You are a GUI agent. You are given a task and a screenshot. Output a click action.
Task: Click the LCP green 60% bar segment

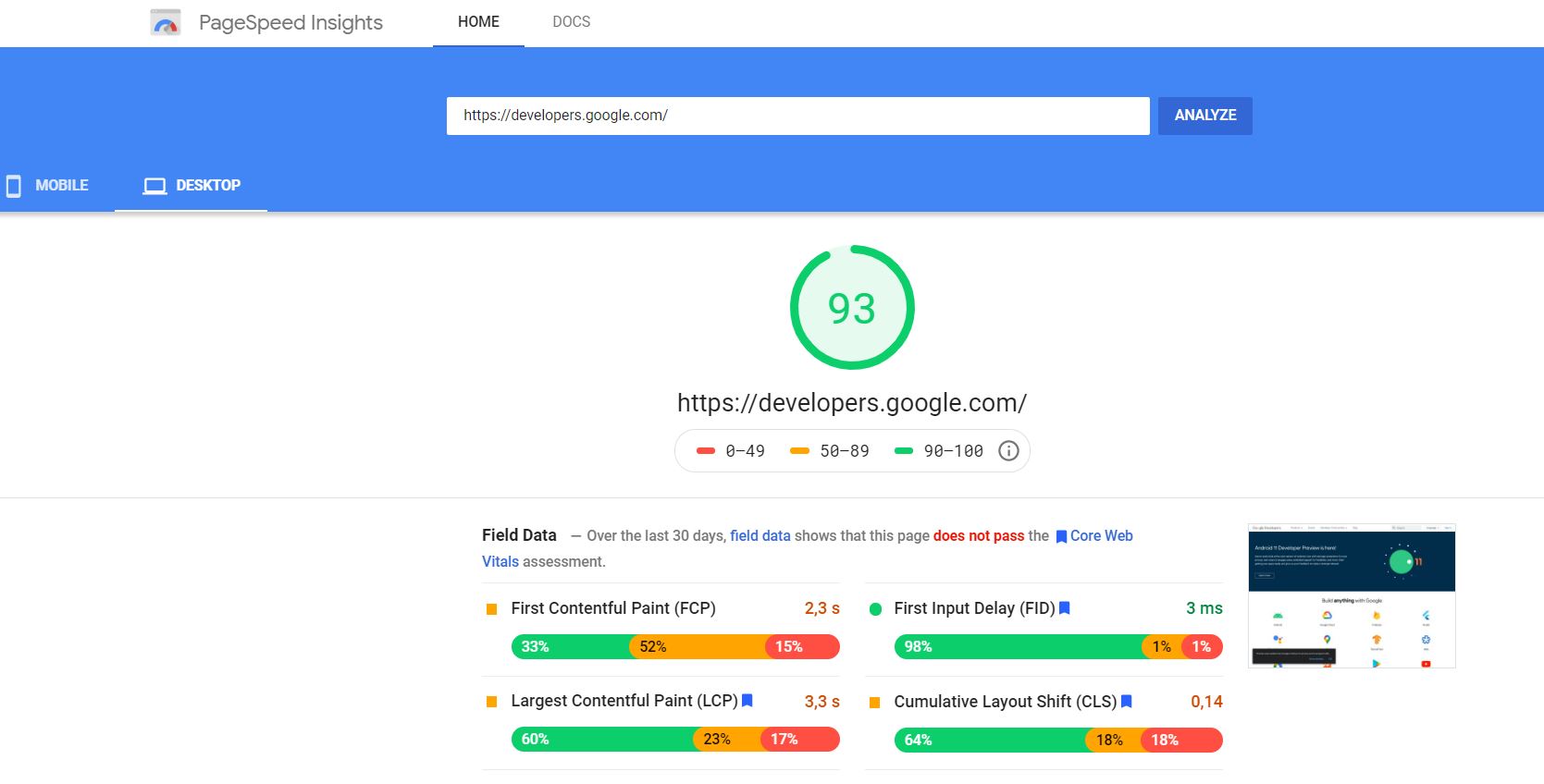click(601, 739)
